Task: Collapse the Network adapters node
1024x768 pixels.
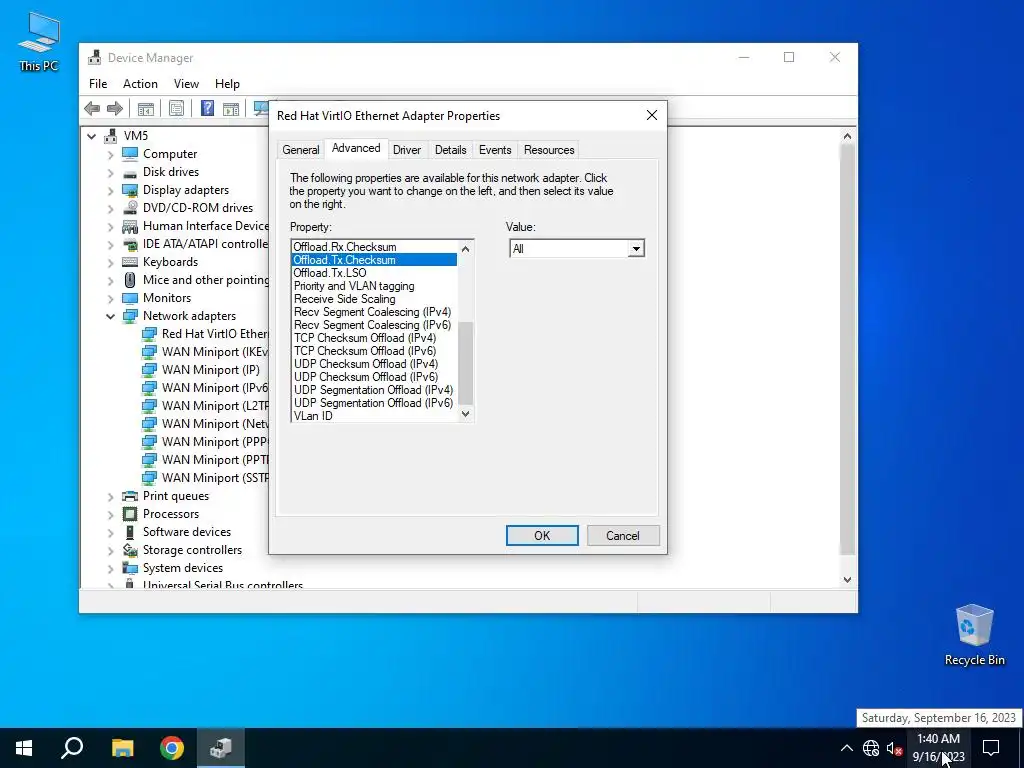Action: click(x=110, y=316)
